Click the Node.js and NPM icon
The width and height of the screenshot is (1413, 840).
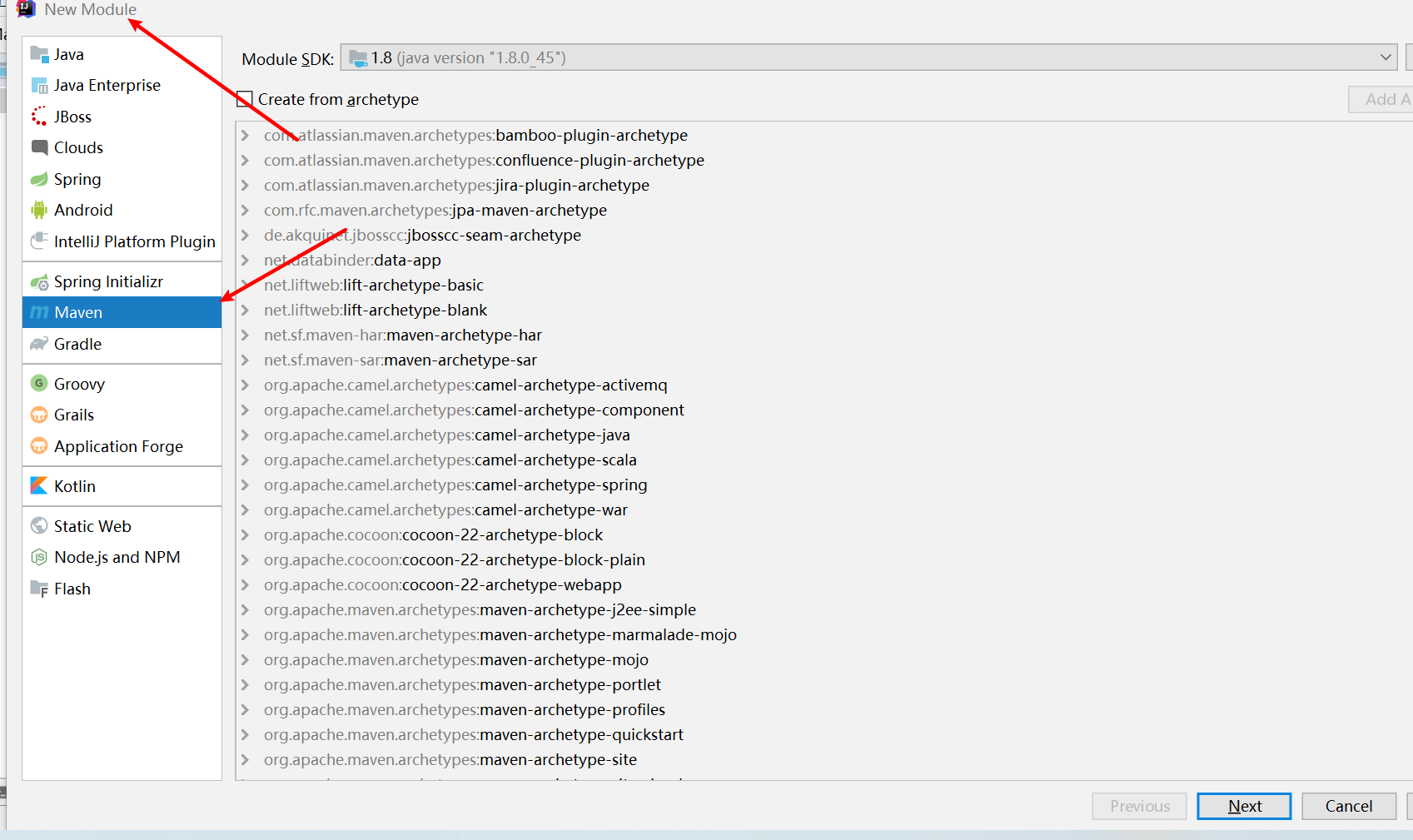pos(39,557)
